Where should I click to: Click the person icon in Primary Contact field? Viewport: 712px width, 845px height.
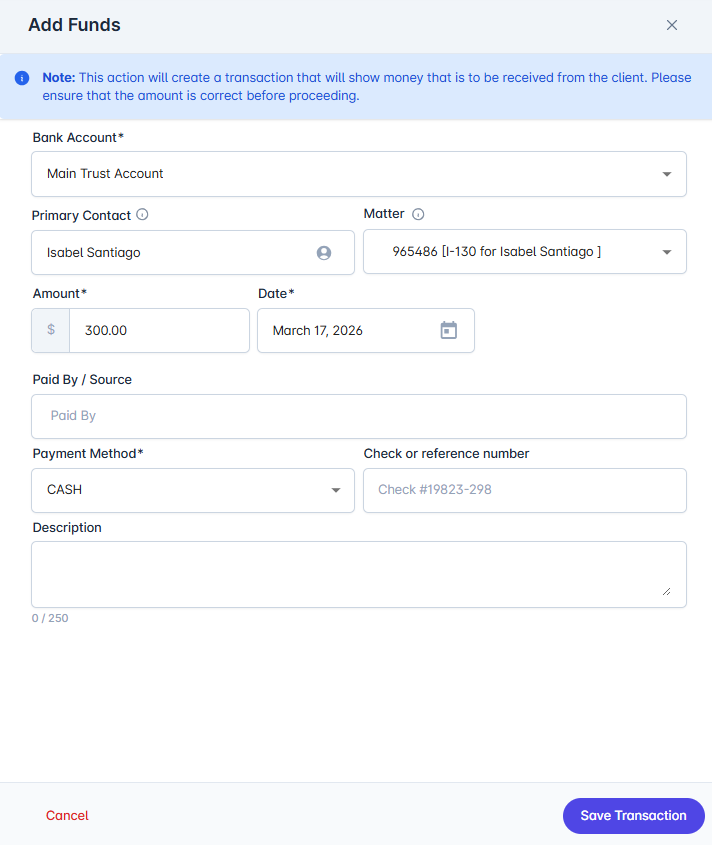click(324, 253)
